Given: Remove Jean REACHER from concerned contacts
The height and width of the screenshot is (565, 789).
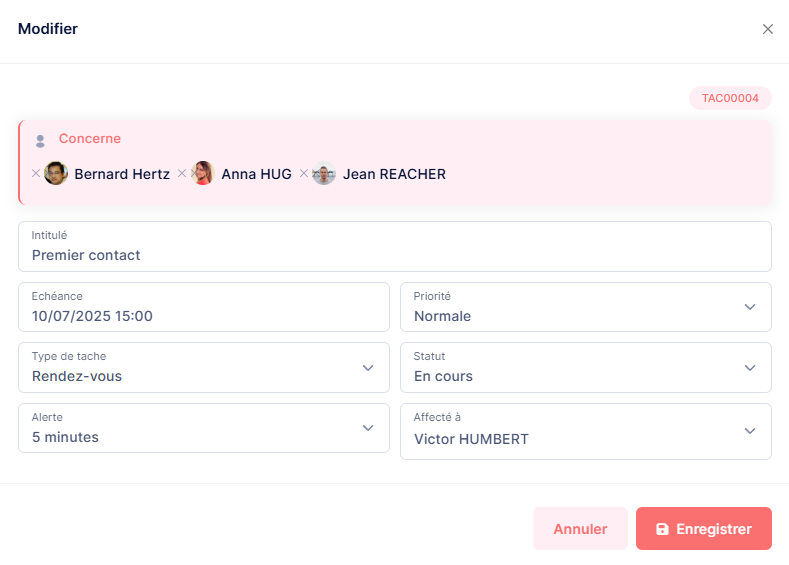Looking at the screenshot, I should tap(304, 174).
